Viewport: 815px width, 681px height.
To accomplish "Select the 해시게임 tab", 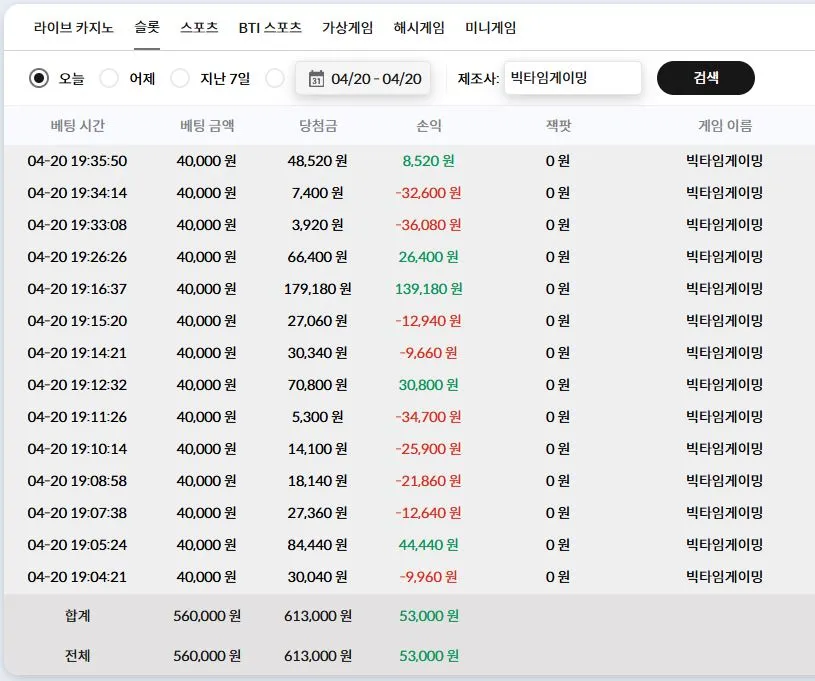I will [419, 28].
